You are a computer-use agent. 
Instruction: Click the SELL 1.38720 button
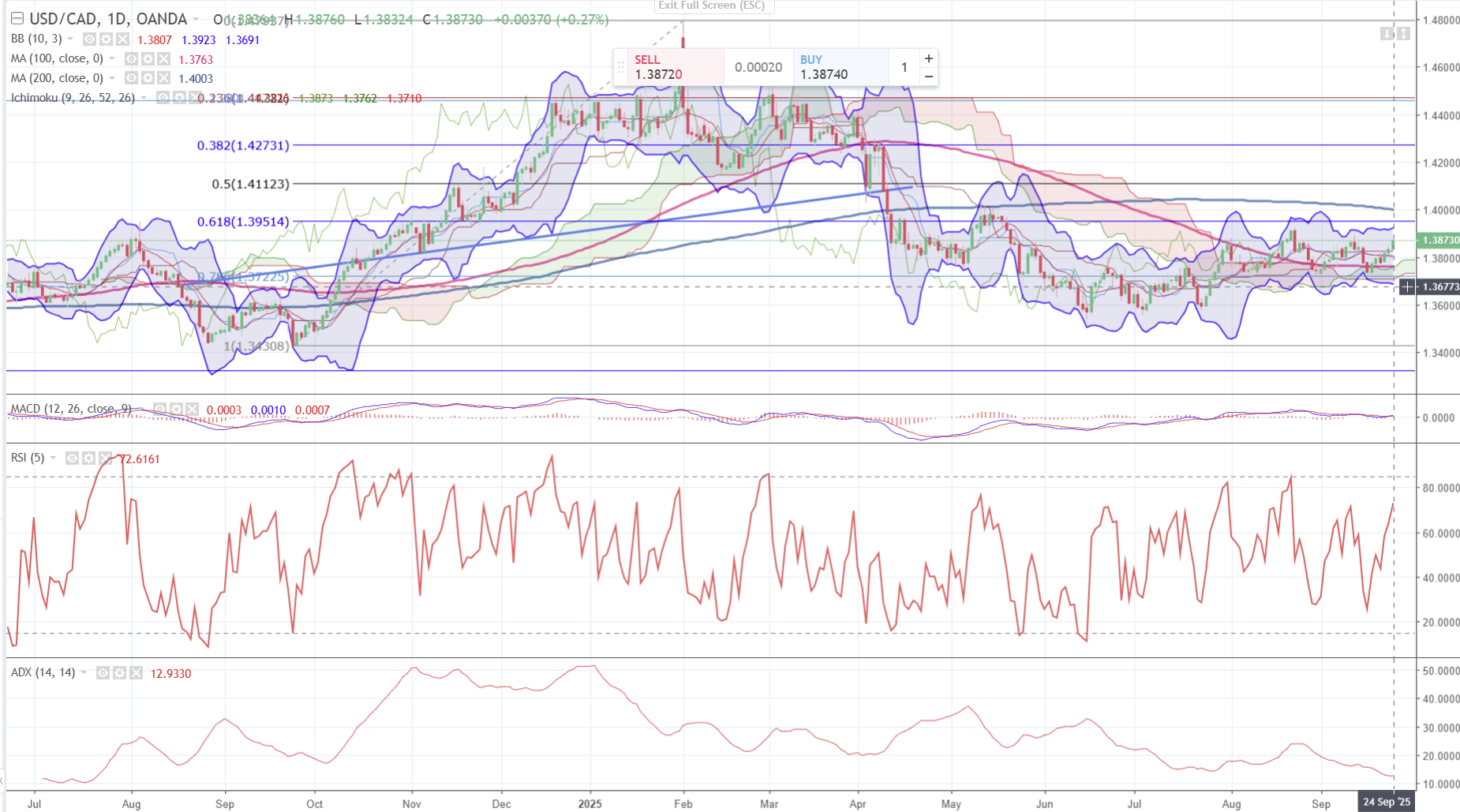676,67
